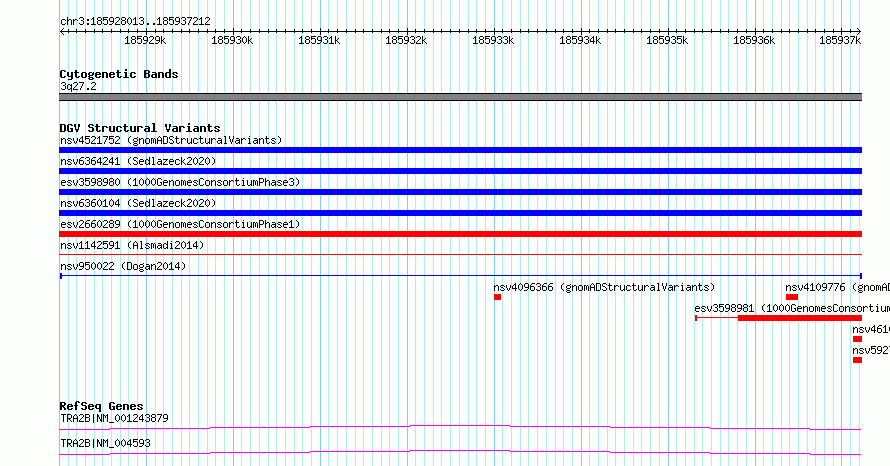Select the thin blue line for nsv950022

[x=460, y=276]
